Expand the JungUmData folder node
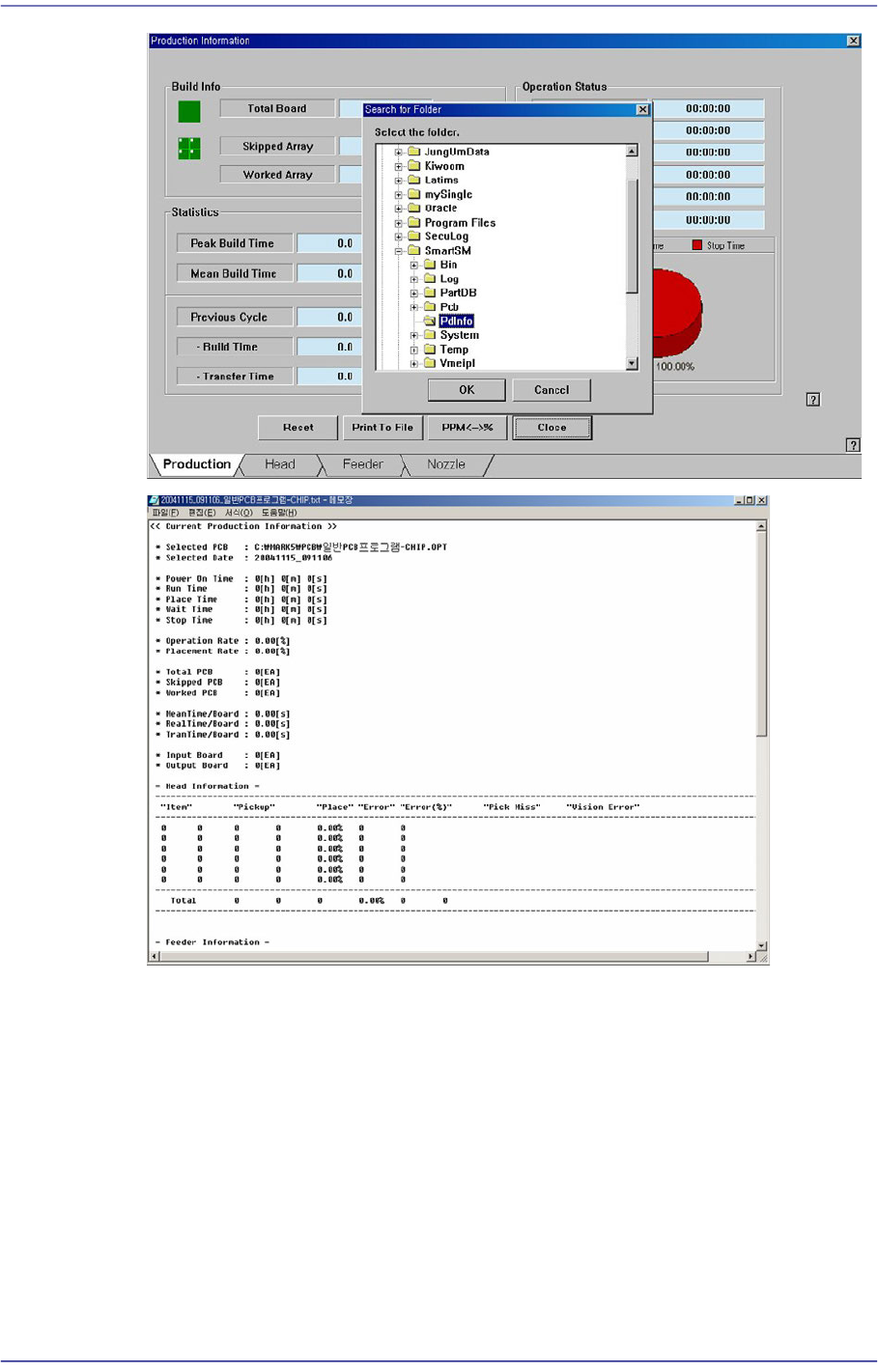This screenshot has height=1372, width=878. (x=398, y=153)
